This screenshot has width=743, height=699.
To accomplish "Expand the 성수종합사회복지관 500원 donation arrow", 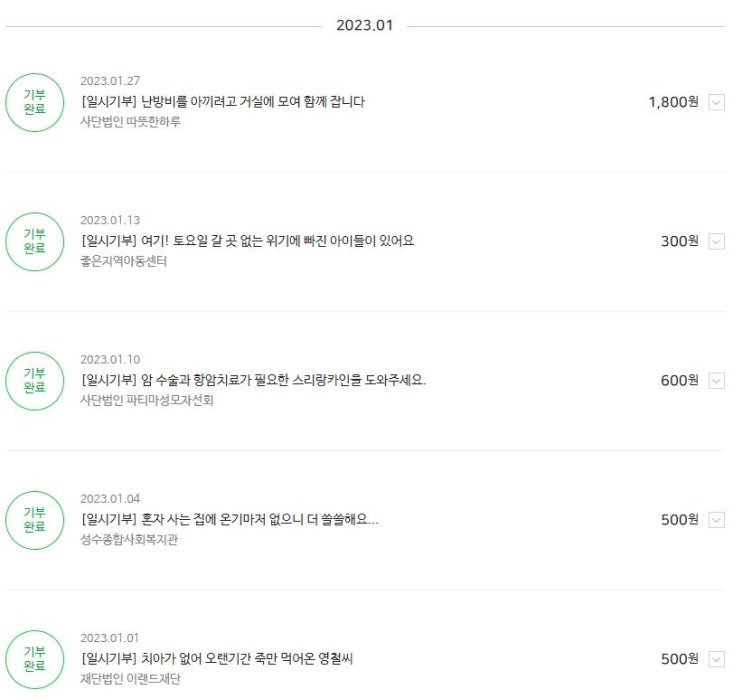I will tap(716, 520).
